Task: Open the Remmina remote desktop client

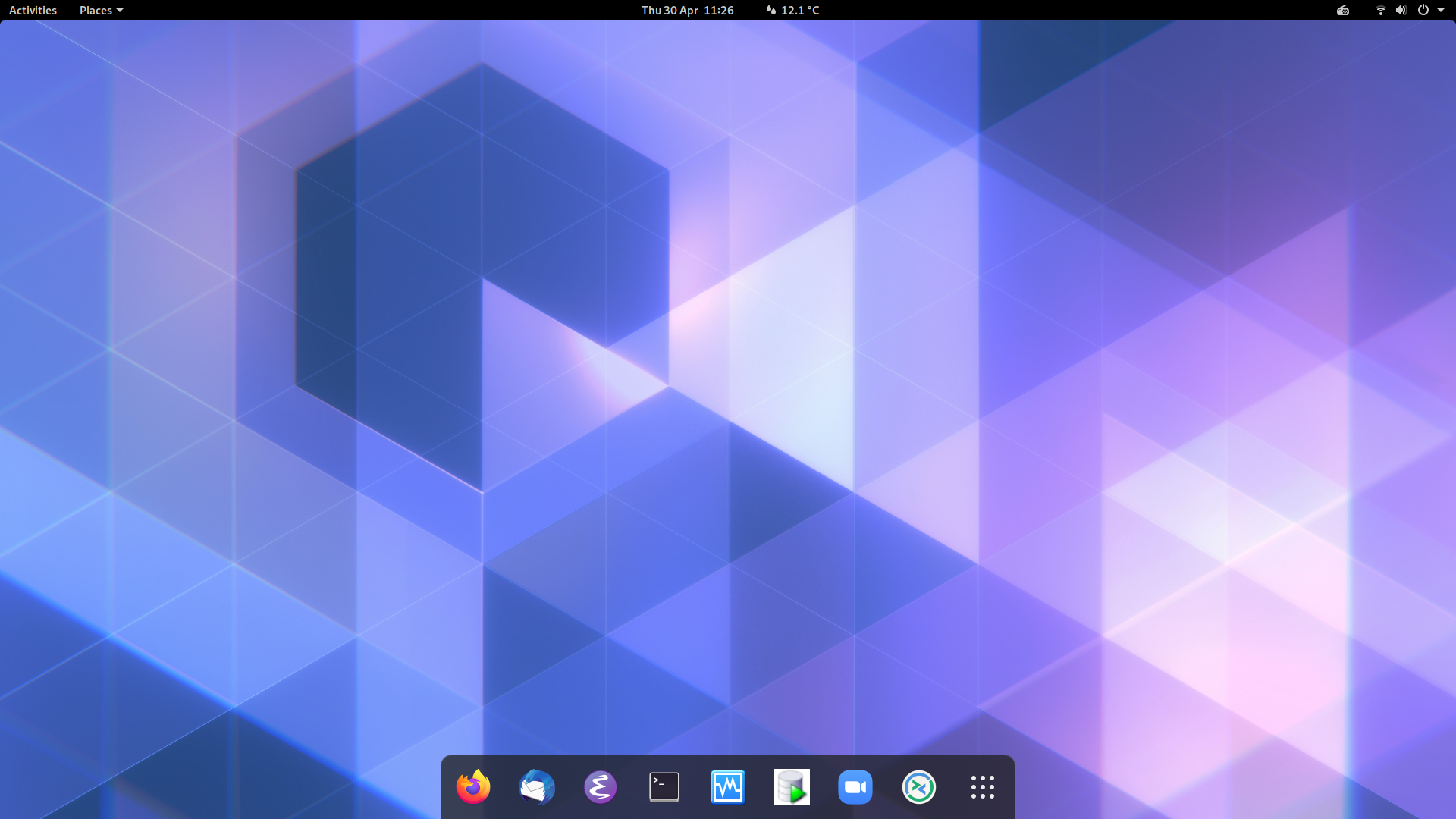Action: coord(918,787)
